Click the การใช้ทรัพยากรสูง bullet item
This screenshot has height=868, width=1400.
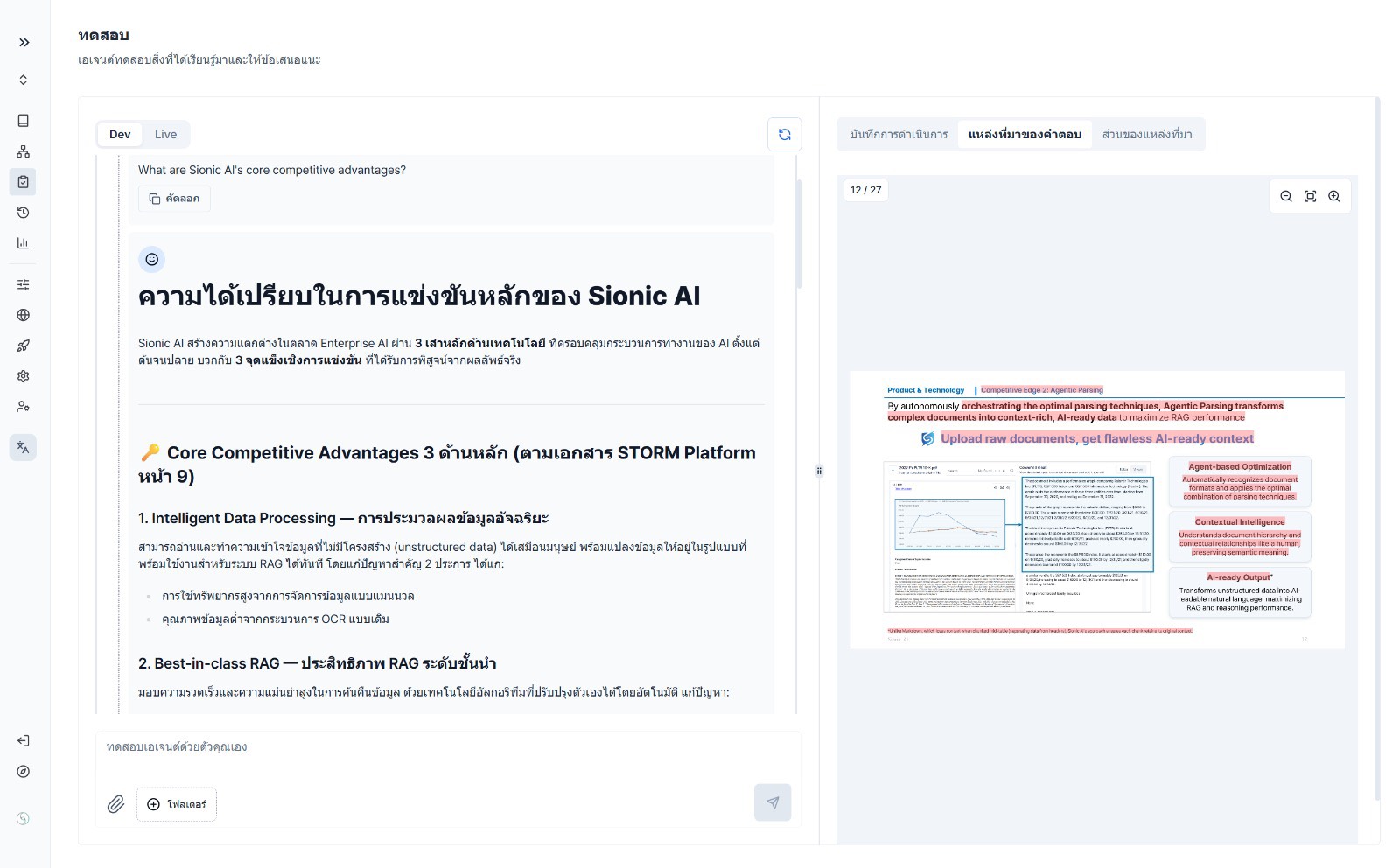(x=288, y=596)
